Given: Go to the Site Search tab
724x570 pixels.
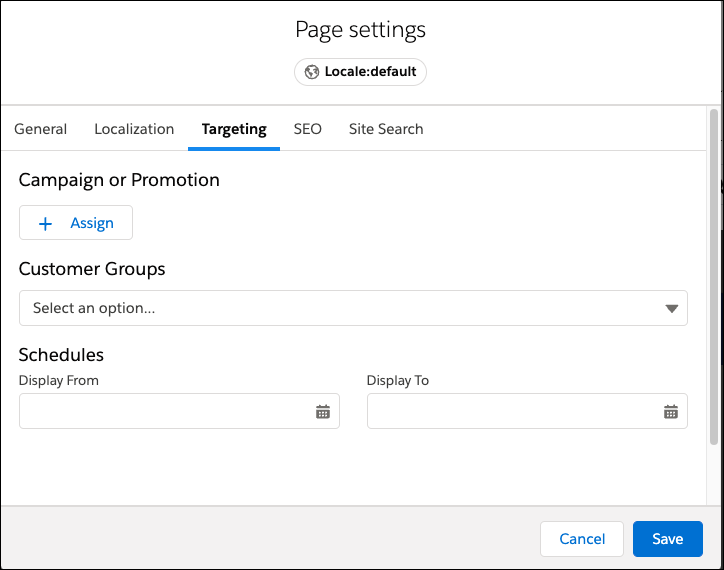Looking at the screenshot, I should (386, 129).
